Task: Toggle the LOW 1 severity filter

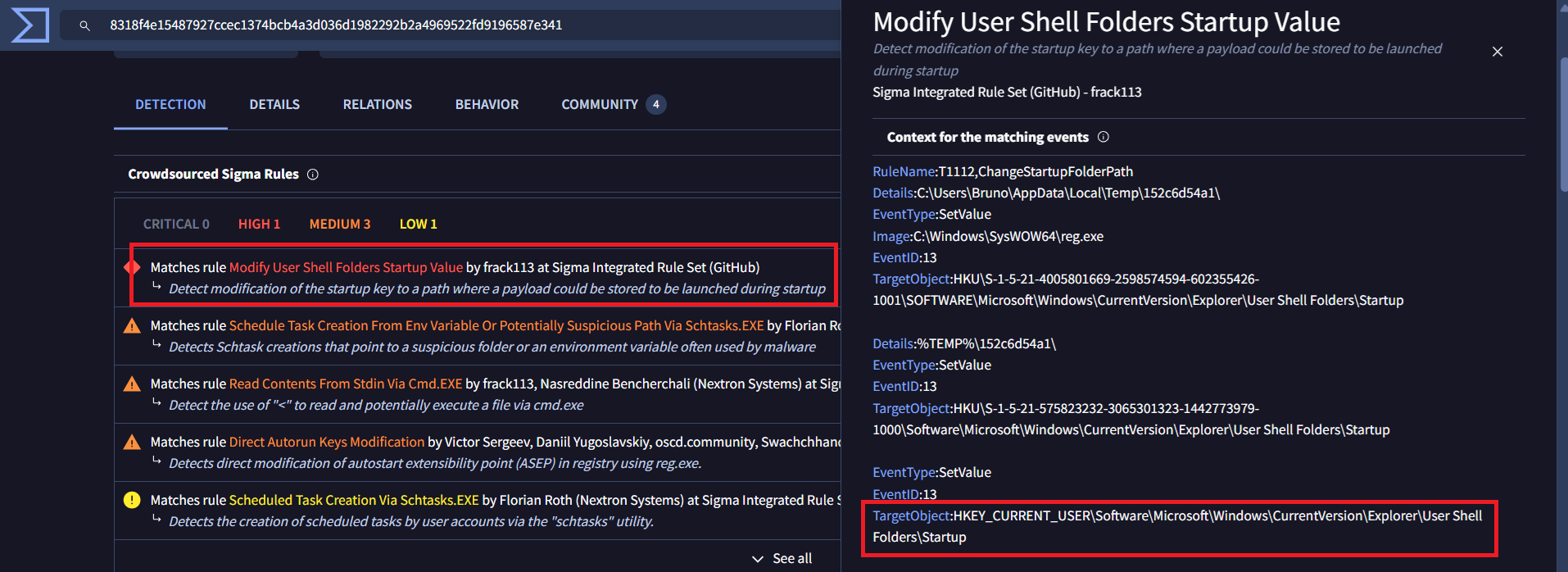Action: [x=418, y=224]
